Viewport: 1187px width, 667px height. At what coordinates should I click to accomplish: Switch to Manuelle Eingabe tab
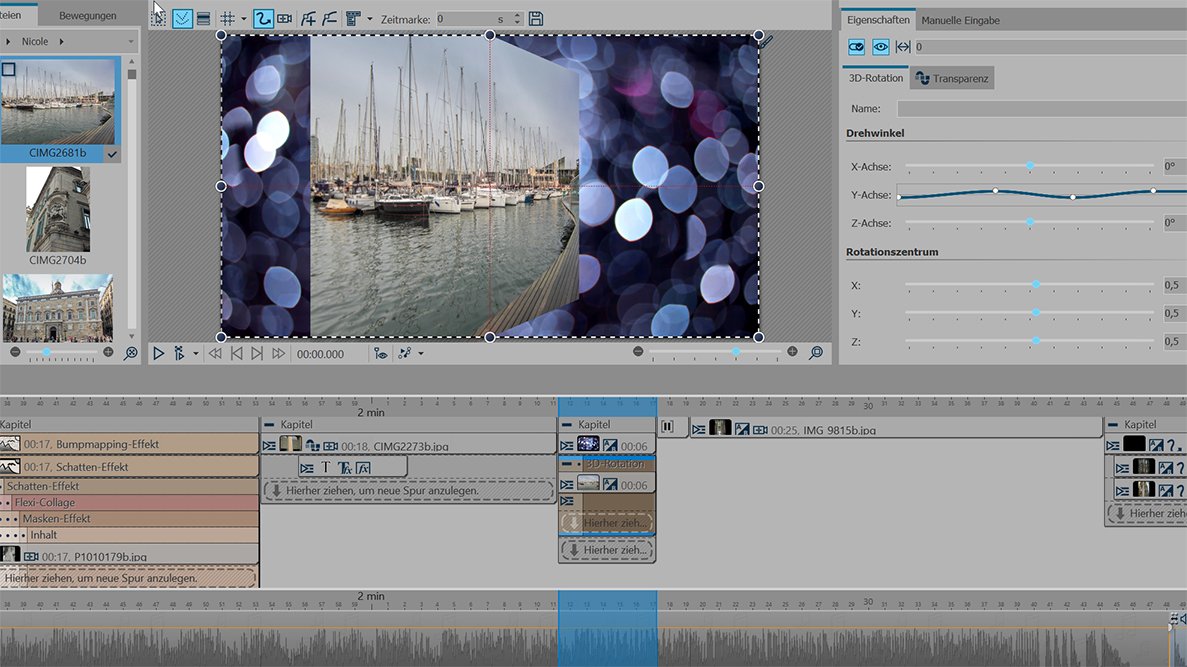tap(960, 20)
